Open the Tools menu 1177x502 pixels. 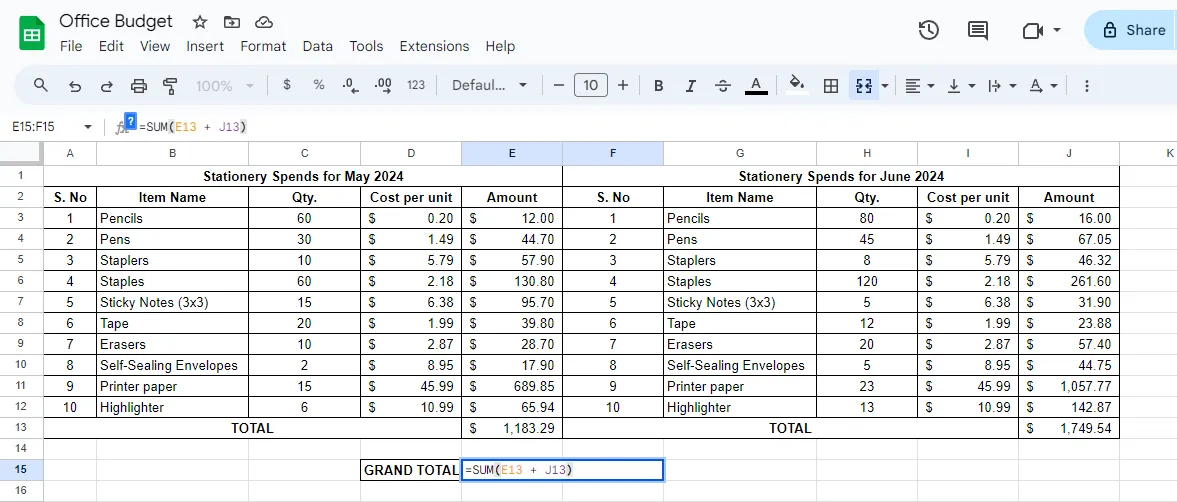pyautogui.click(x=366, y=46)
